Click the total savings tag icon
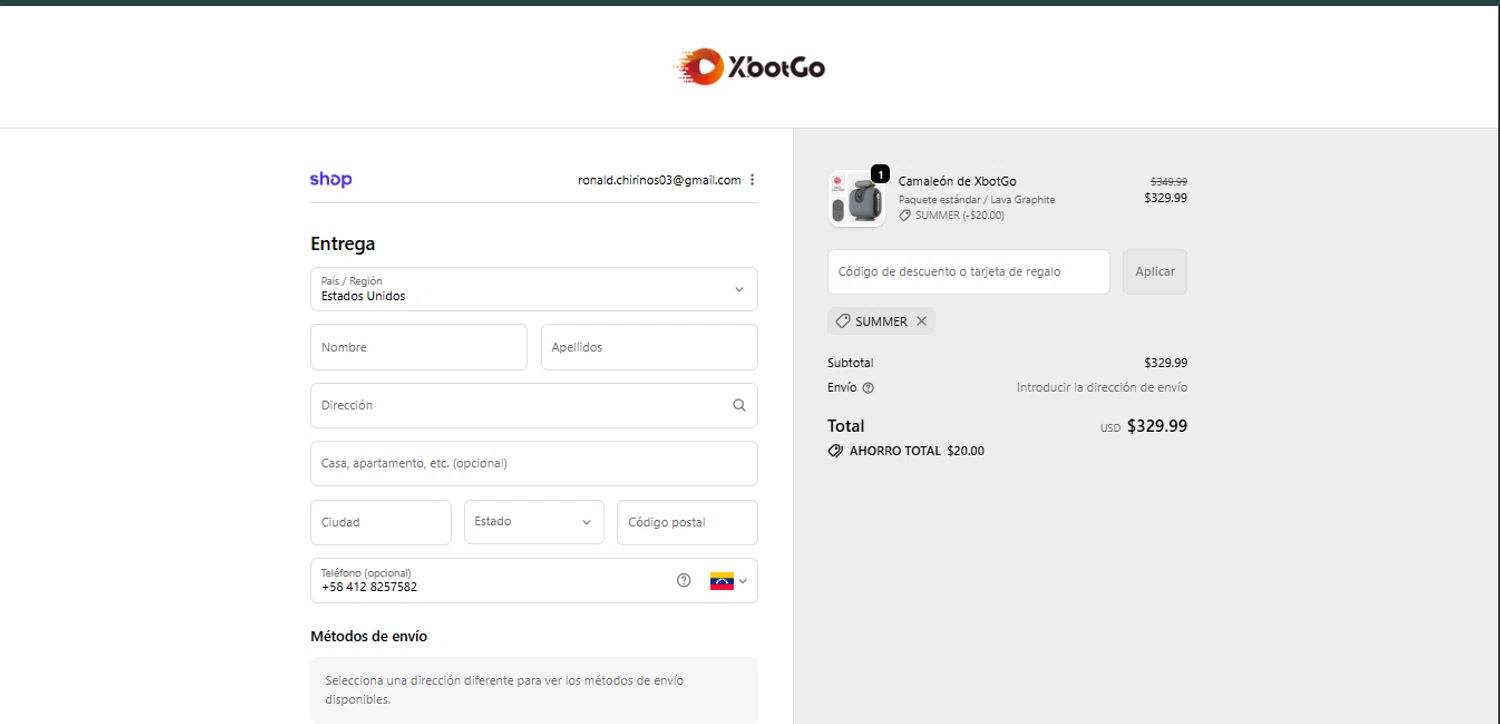The height and width of the screenshot is (724, 1500). pos(836,451)
